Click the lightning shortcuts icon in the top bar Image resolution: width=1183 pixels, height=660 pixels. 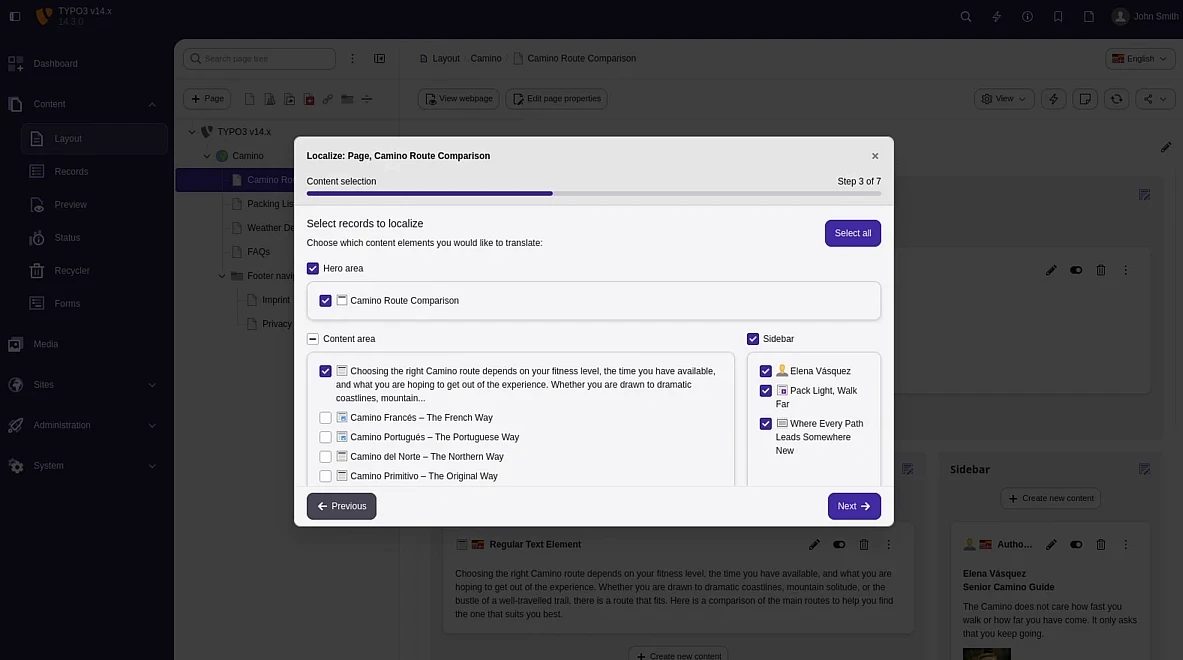996,16
